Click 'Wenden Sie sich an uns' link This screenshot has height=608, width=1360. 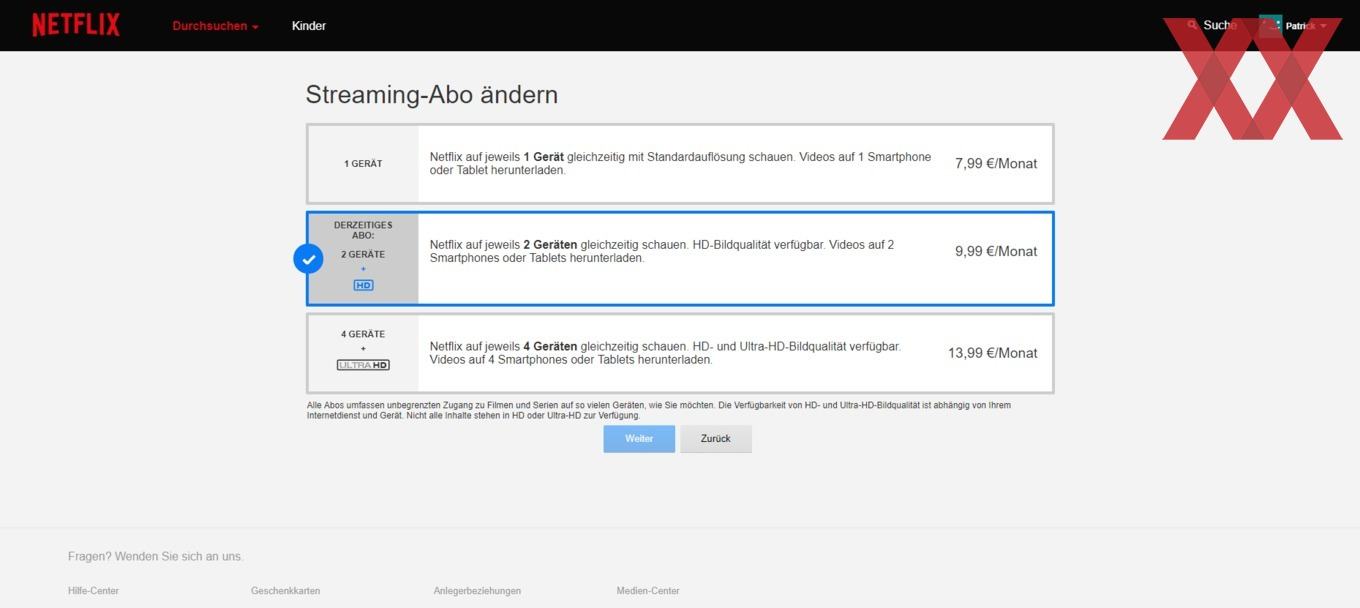tap(179, 556)
